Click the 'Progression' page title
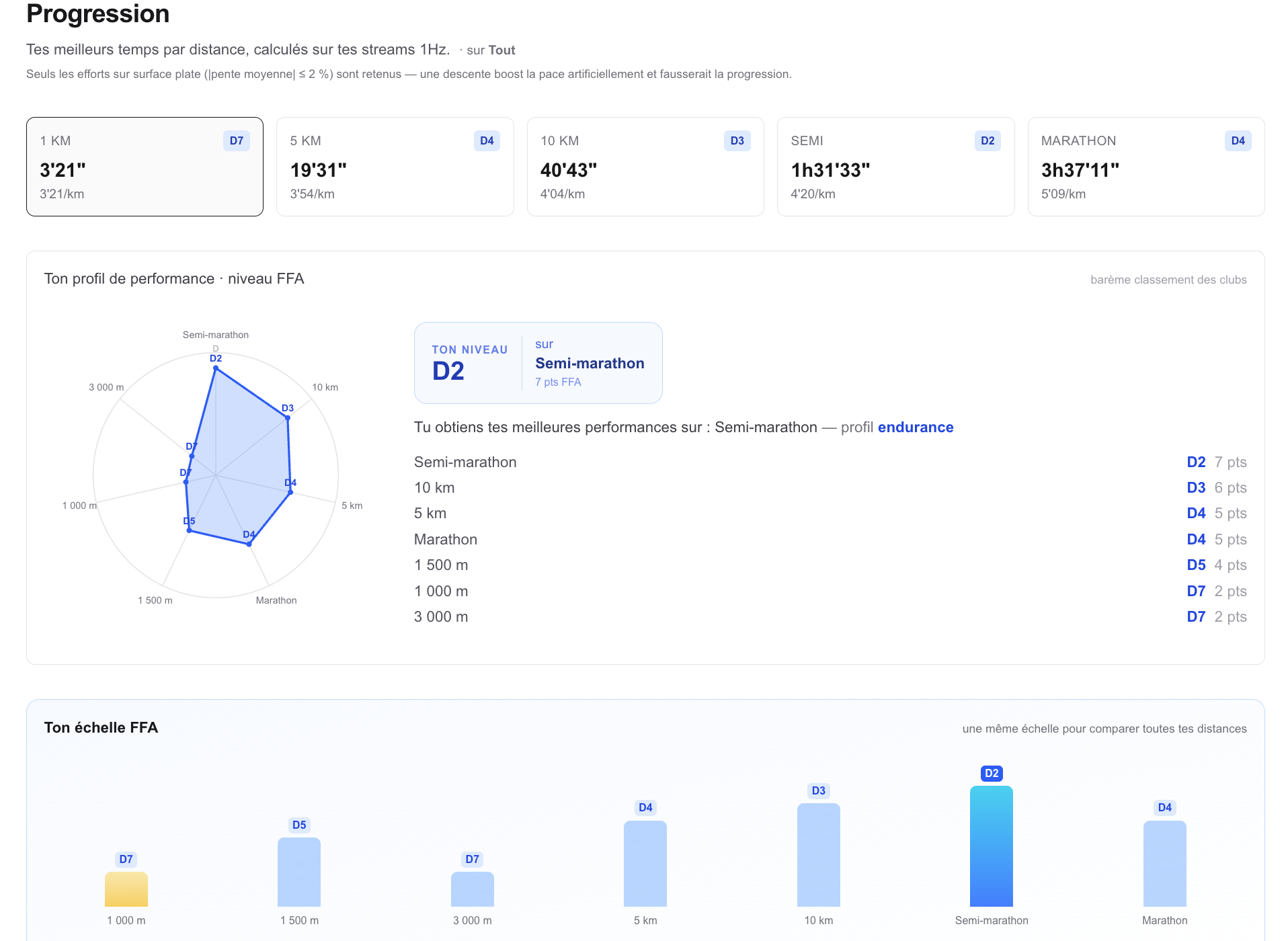The image size is (1288, 941). (x=98, y=13)
